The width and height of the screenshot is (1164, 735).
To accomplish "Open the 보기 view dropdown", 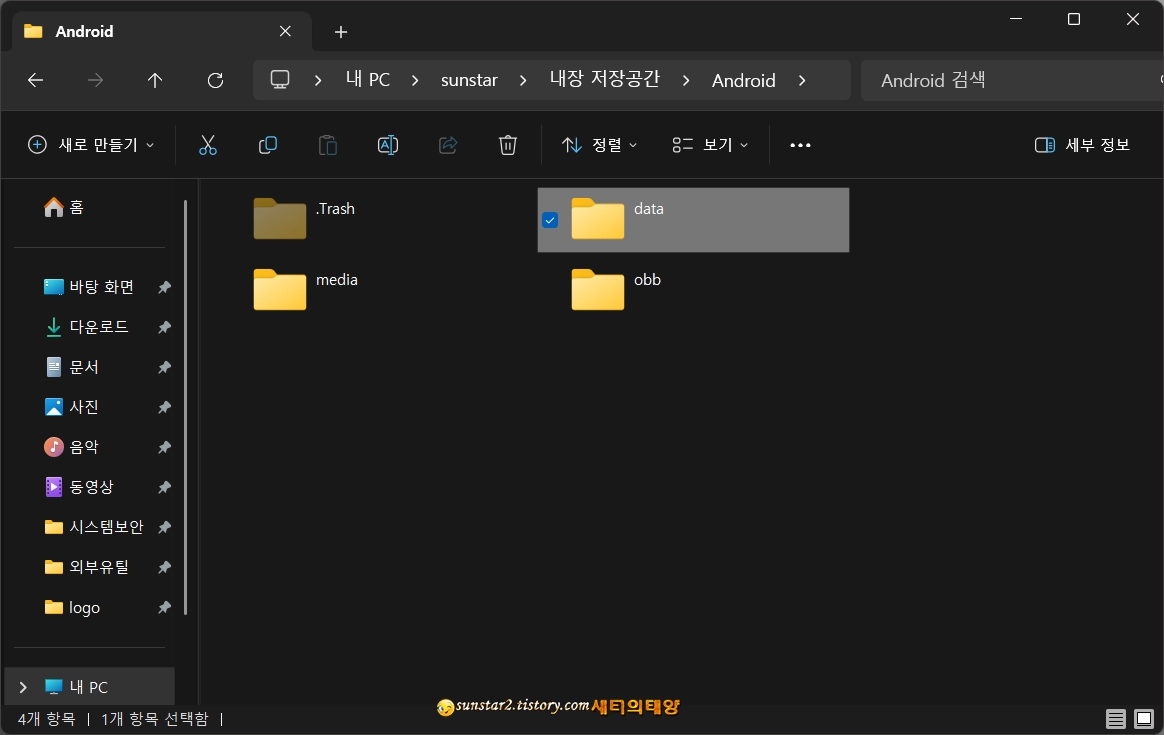I will click(x=710, y=145).
